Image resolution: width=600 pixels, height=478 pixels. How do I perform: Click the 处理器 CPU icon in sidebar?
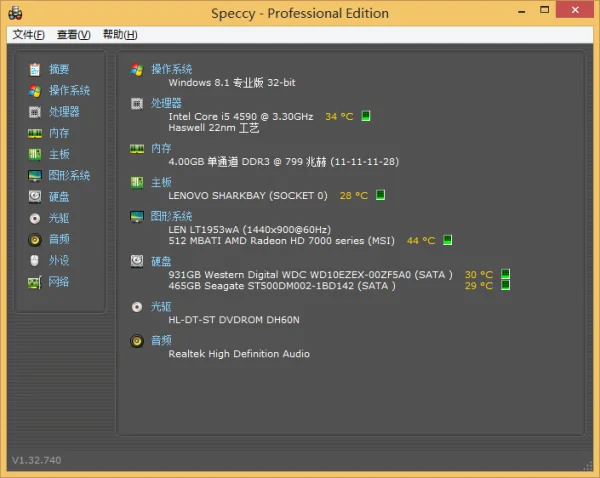(35, 112)
